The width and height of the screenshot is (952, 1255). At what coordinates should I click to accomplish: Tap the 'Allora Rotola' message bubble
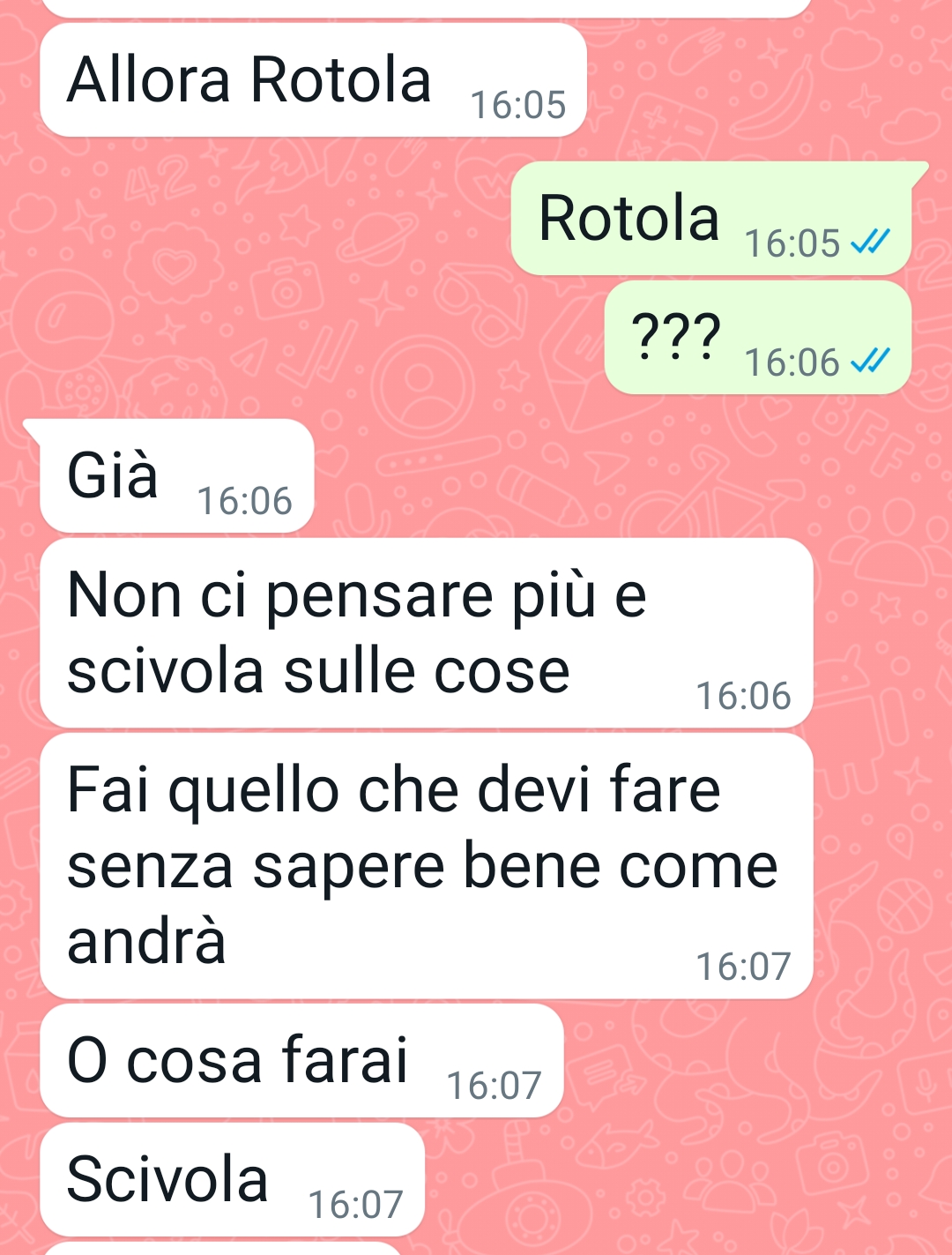pos(313,80)
